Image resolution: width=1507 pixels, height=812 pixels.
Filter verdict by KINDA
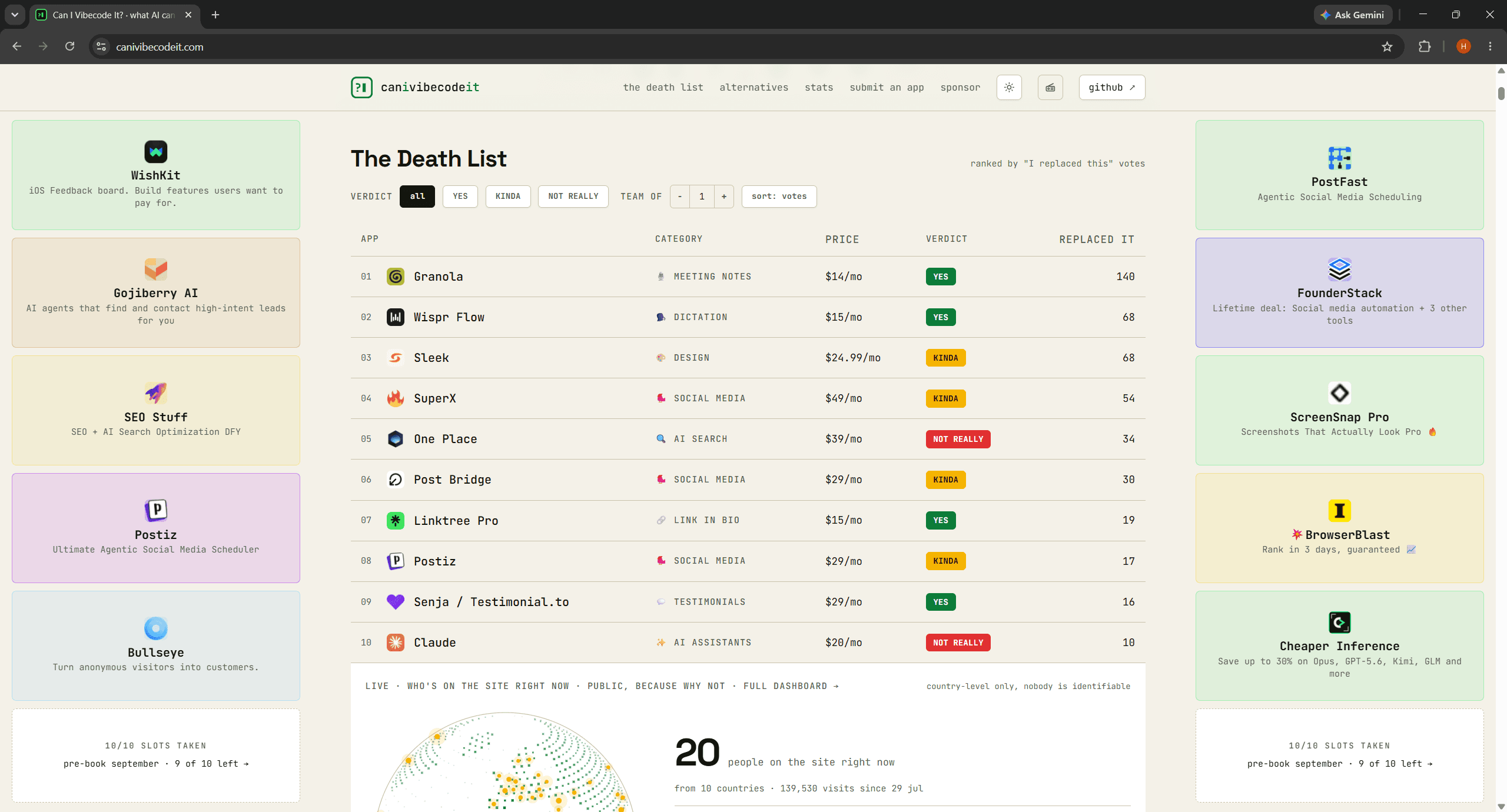pyautogui.click(x=508, y=196)
